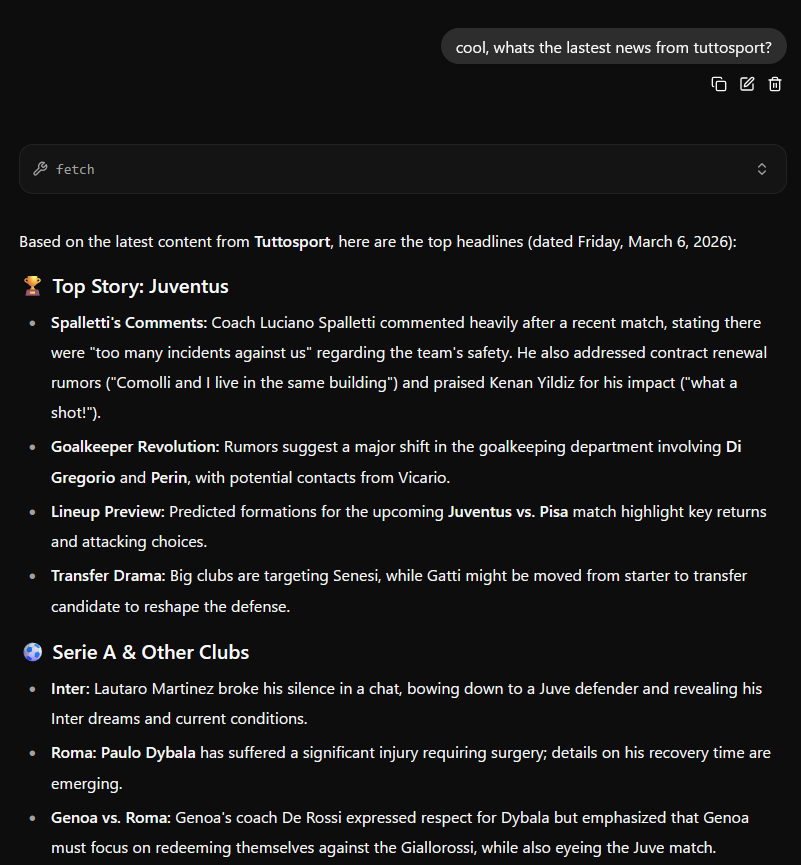Click the bold 'Paulo Dybala' name
This screenshot has width=801, height=865.
click(148, 753)
